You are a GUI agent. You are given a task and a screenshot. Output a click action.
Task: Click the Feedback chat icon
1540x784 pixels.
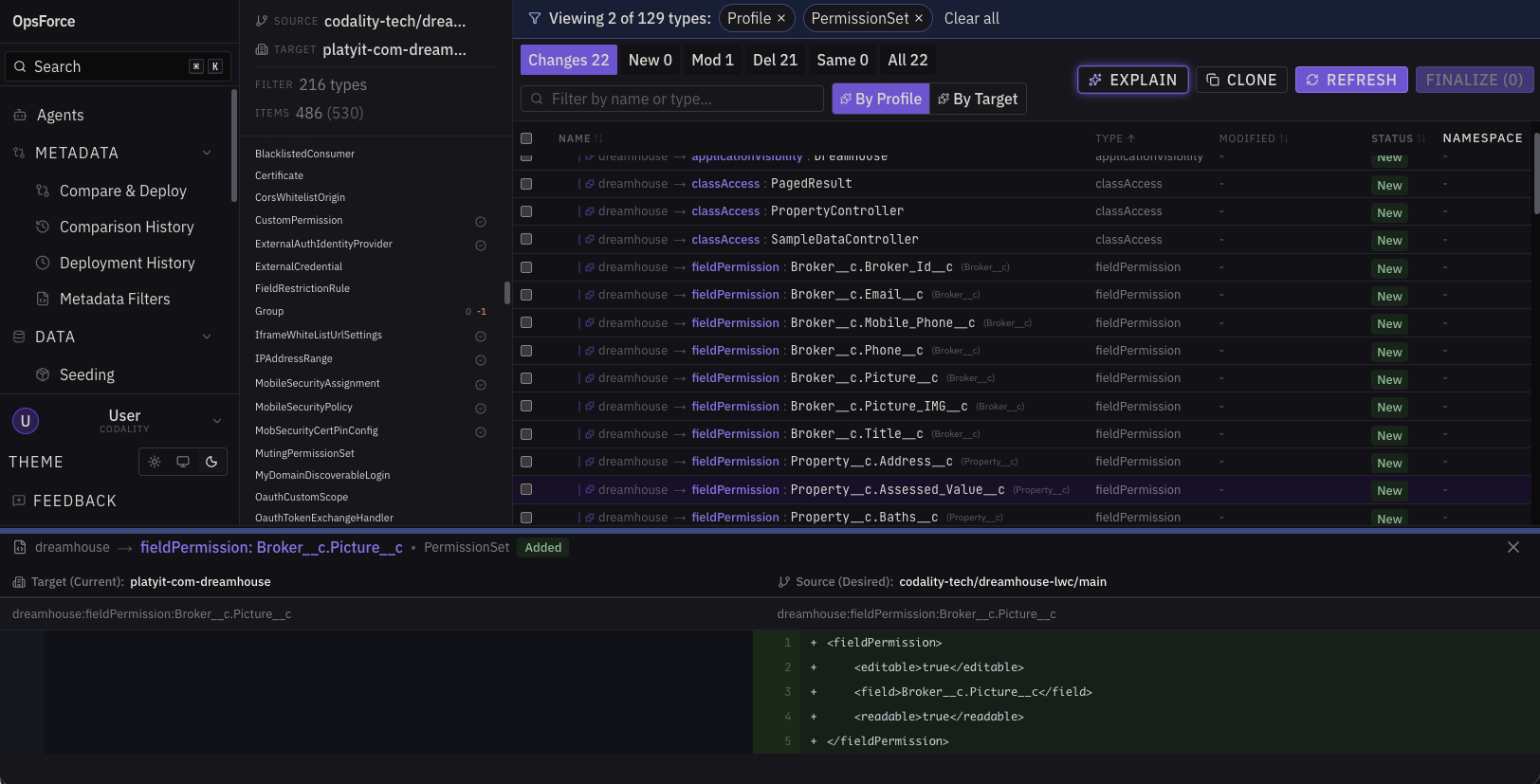point(18,501)
